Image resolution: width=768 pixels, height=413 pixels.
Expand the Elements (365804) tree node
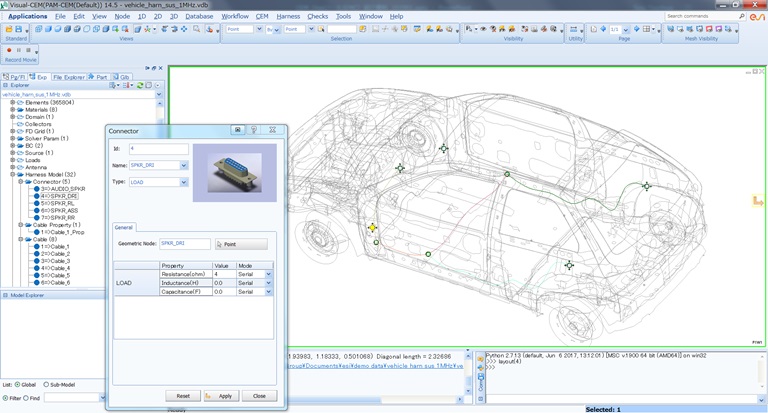tap(13, 102)
